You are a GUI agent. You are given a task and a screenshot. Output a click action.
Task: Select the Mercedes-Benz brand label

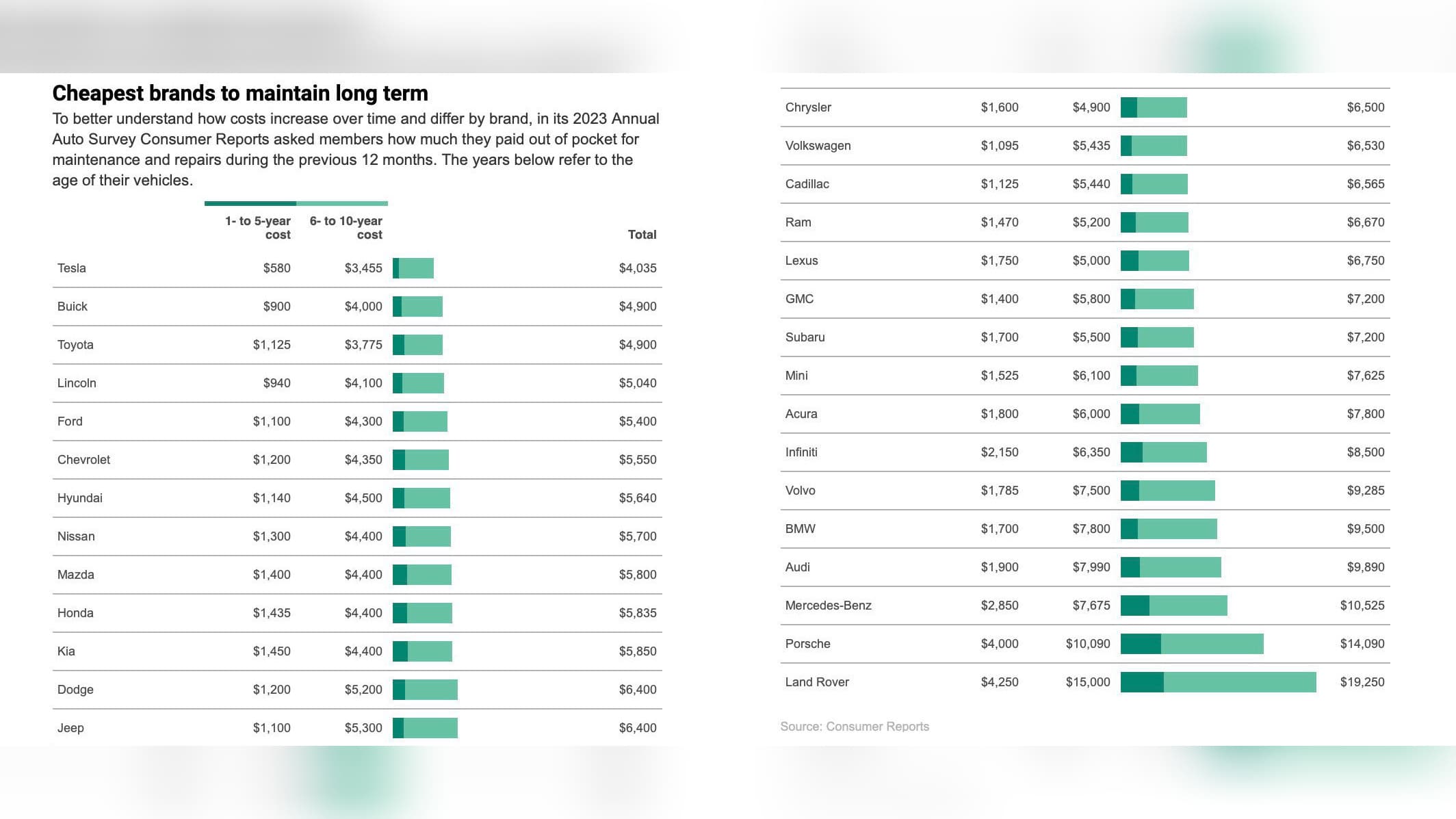pos(828,606)
